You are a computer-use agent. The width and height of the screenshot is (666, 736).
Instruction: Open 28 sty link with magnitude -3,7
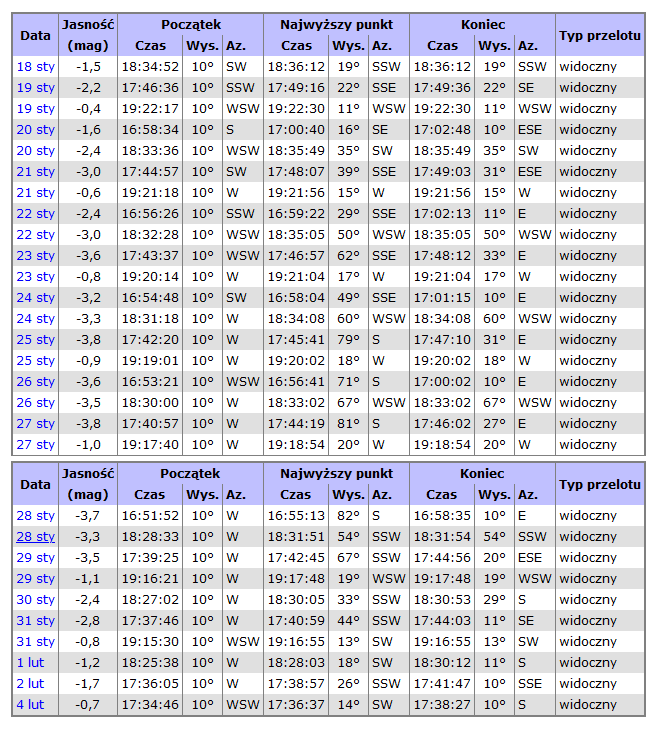point(36,516)
